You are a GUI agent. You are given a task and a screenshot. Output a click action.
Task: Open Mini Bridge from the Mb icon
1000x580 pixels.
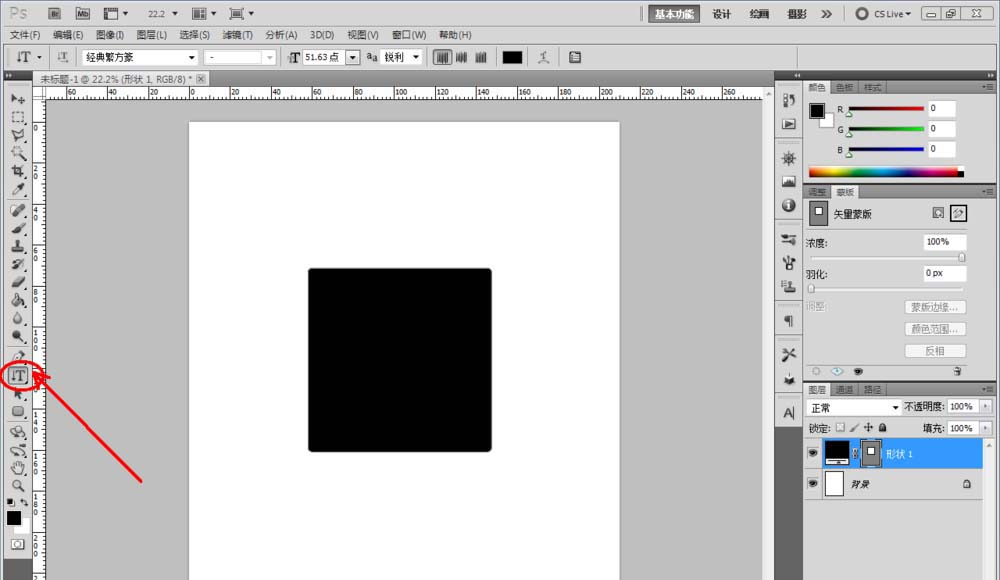[82, 13]
